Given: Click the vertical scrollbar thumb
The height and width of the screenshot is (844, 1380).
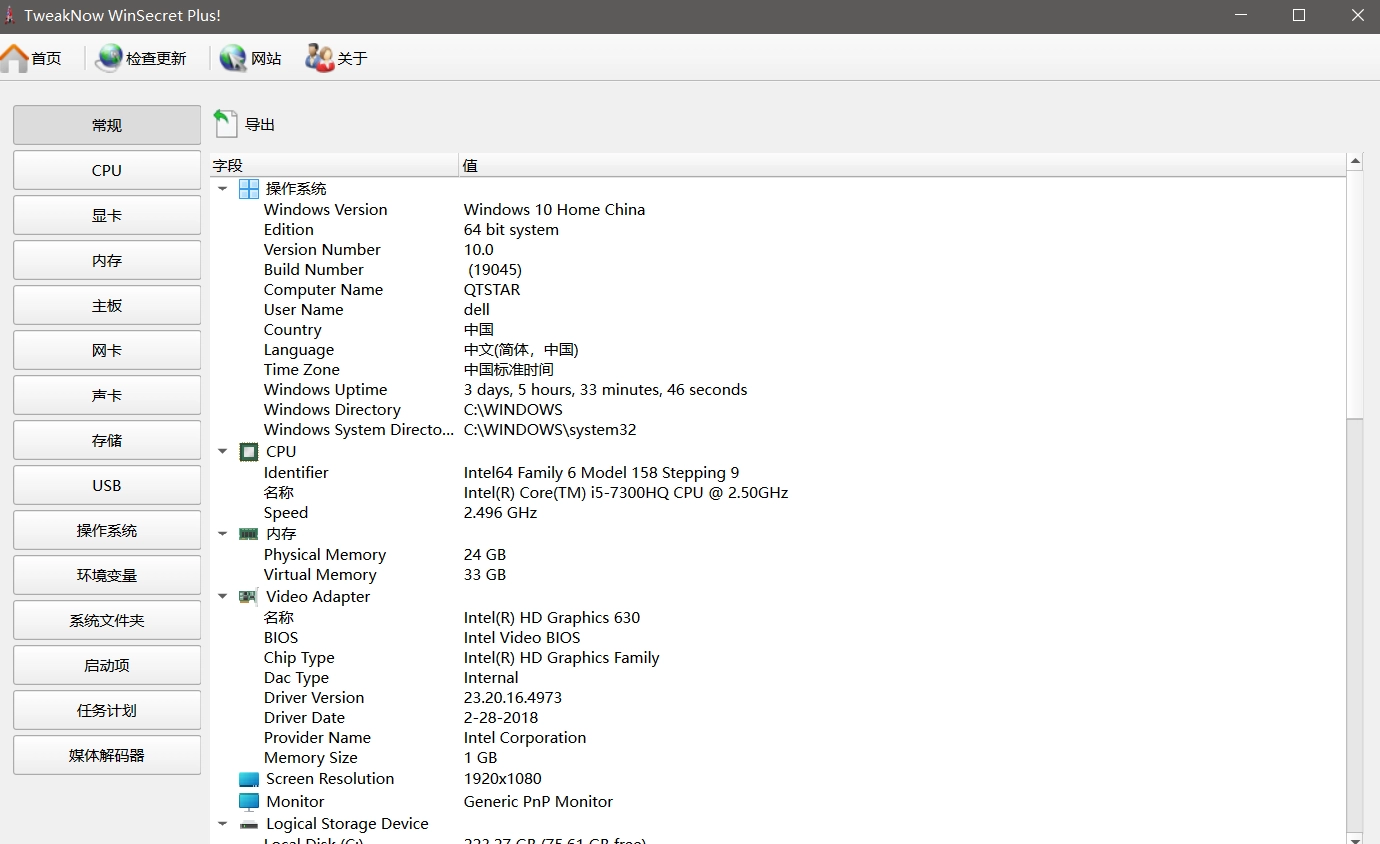Looking at the screenshot, I should pos(1355,294).
